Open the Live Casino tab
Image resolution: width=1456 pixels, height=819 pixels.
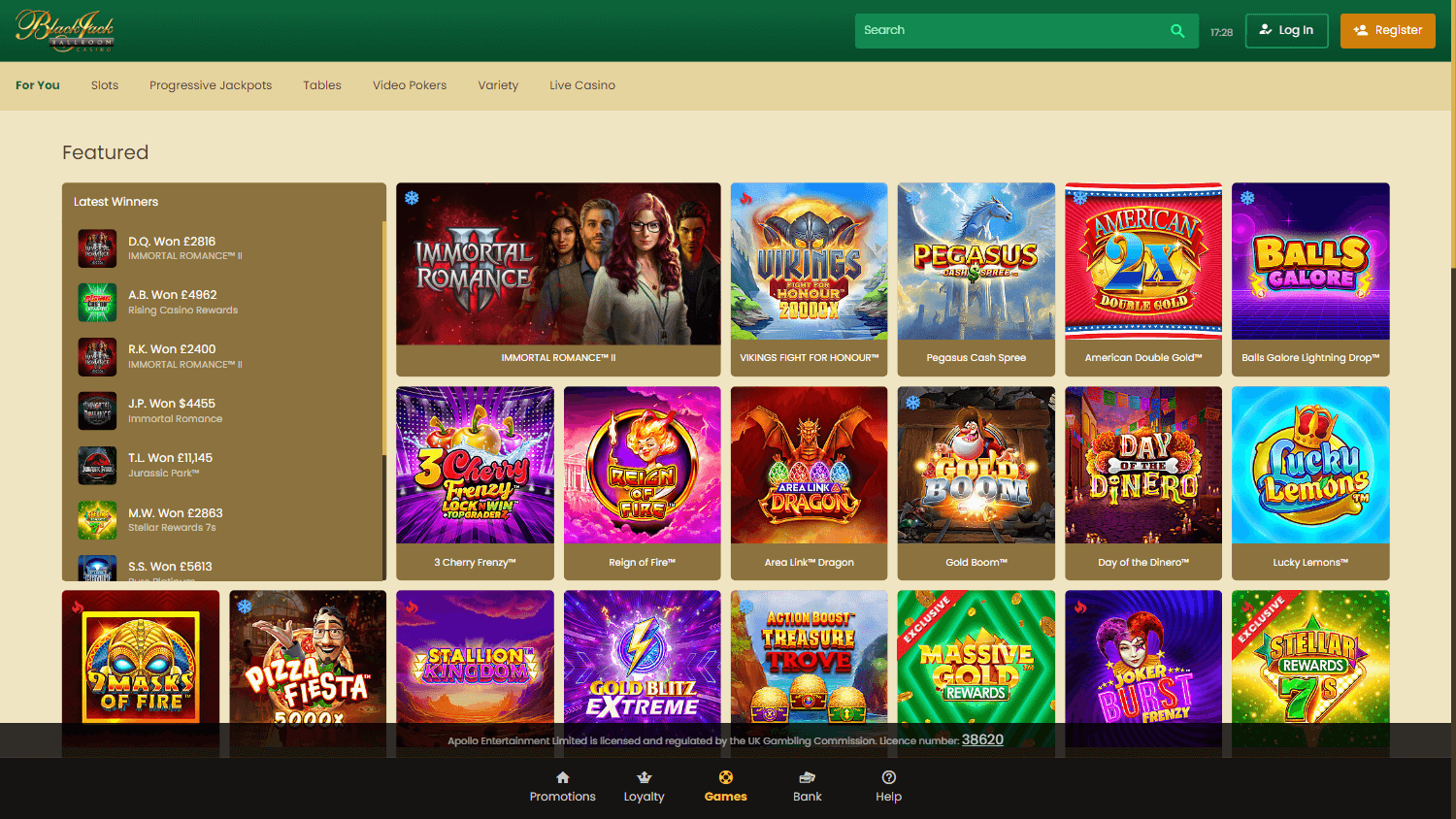pyautogui.click(x=582, y=85)
